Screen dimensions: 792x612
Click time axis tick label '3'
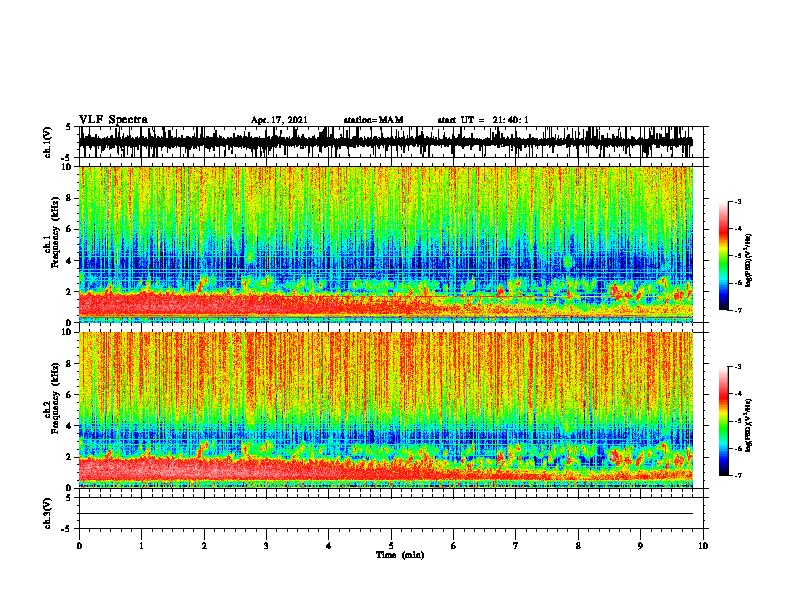click(266, 546)
